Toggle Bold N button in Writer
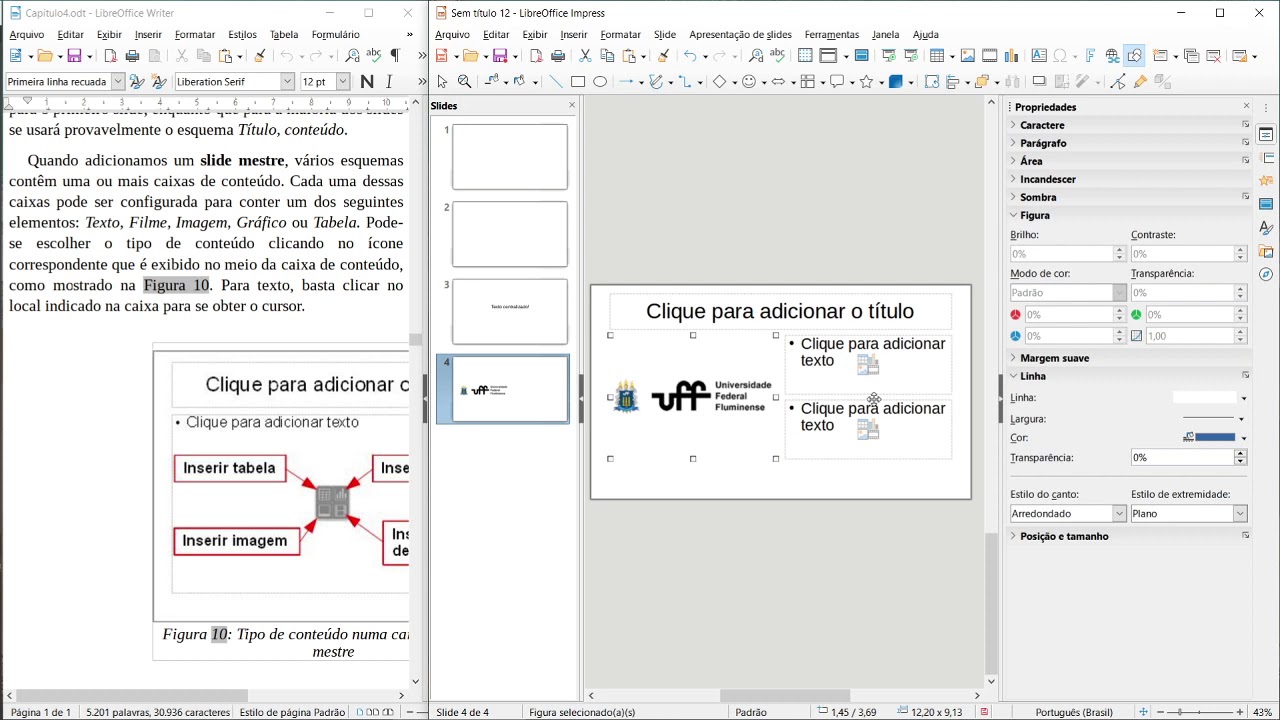The height and width of the screenshot is (720, 1280). pos(367,82)
